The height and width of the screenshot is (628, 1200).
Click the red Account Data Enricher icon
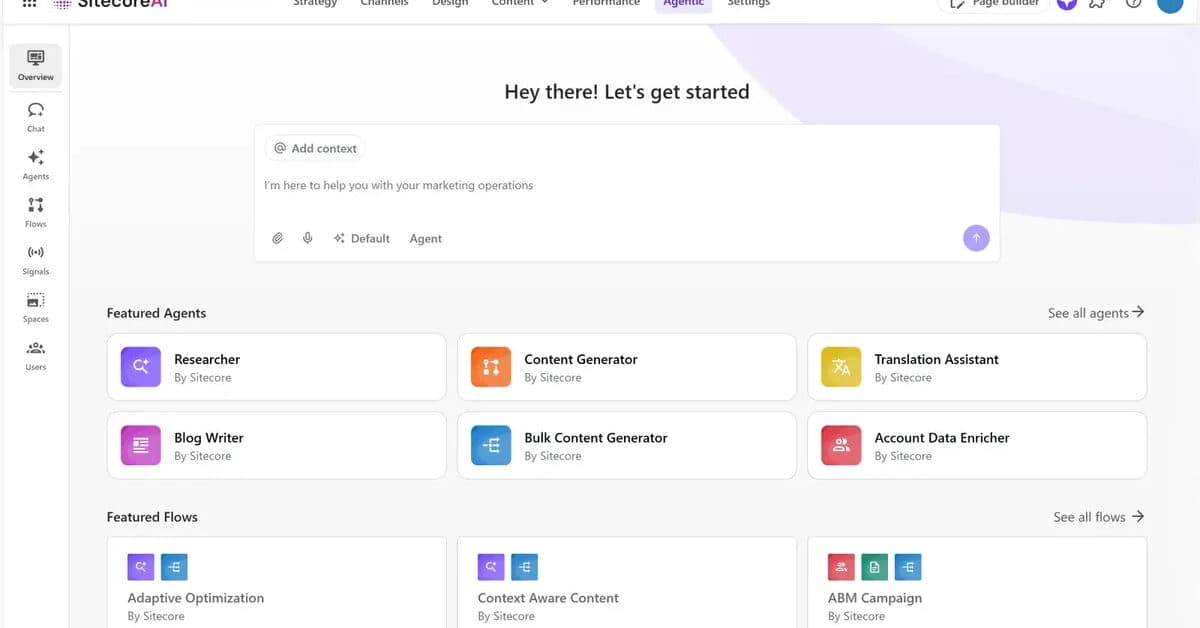tap(841, 445)
